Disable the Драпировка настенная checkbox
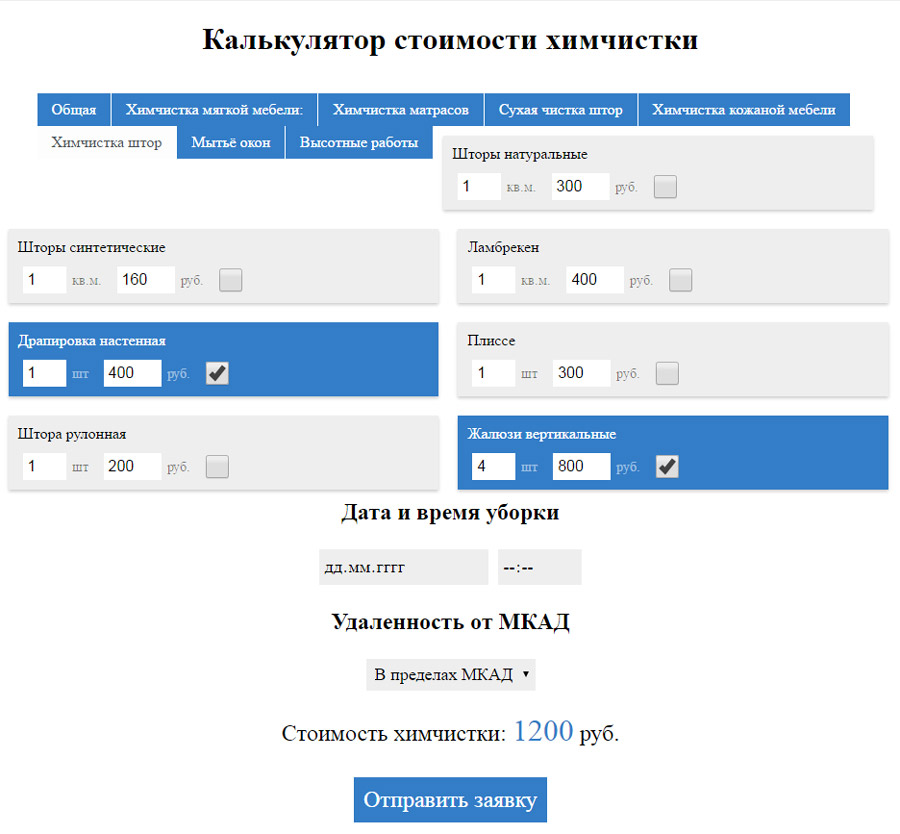This screenshot has width=900, height=834. [x=217, y=373]
